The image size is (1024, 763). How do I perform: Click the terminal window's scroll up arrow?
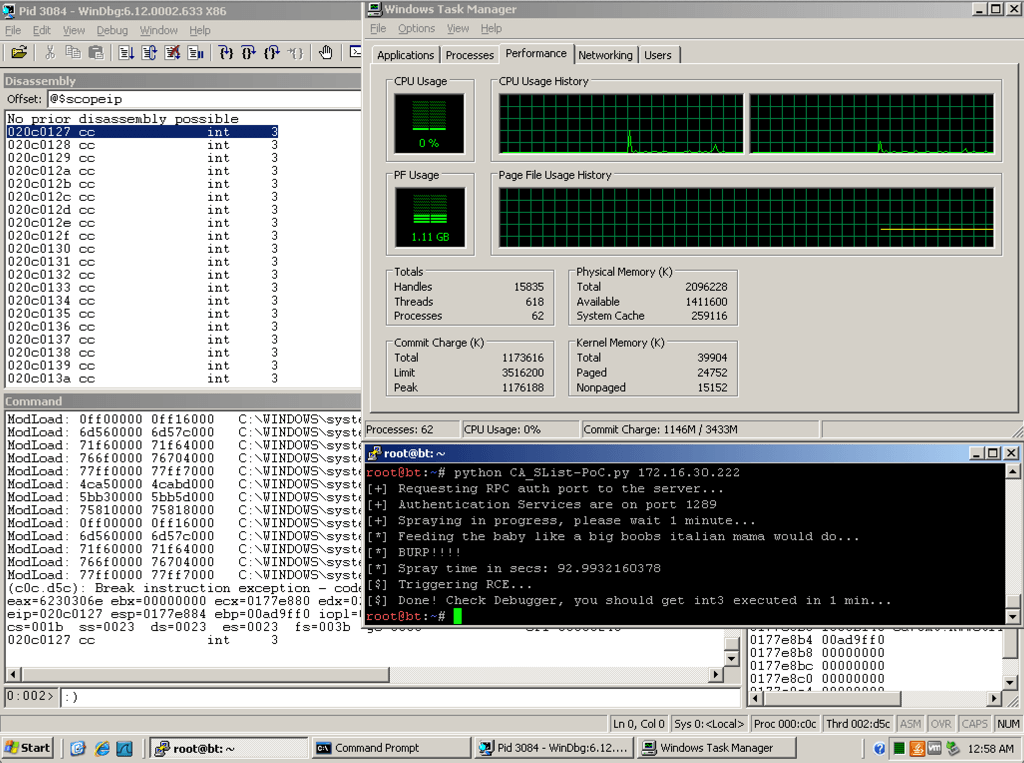[x=1012, y=471]
